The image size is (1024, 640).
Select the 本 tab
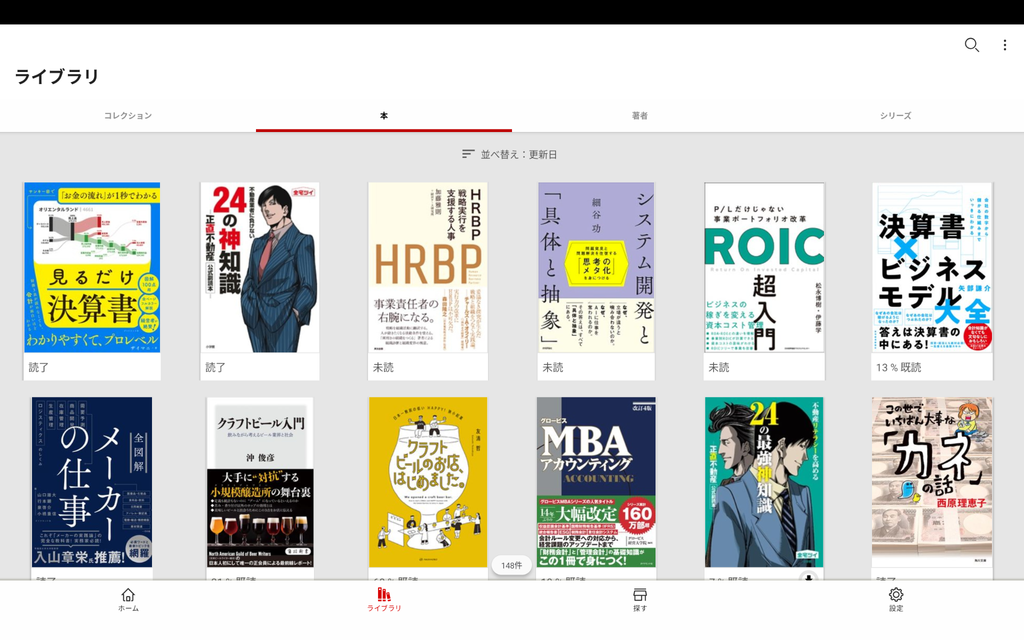coord(384,116)
